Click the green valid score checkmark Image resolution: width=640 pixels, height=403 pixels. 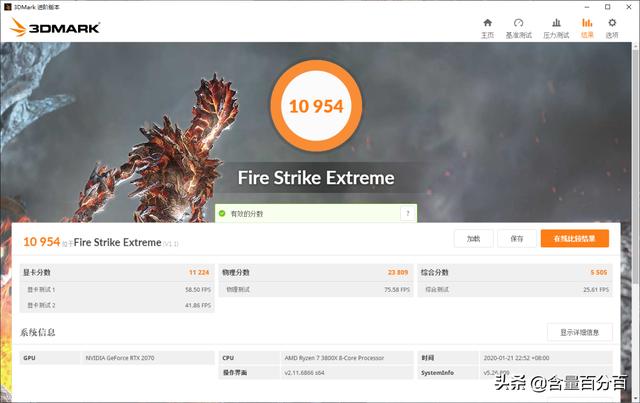[x=222, y=213]
